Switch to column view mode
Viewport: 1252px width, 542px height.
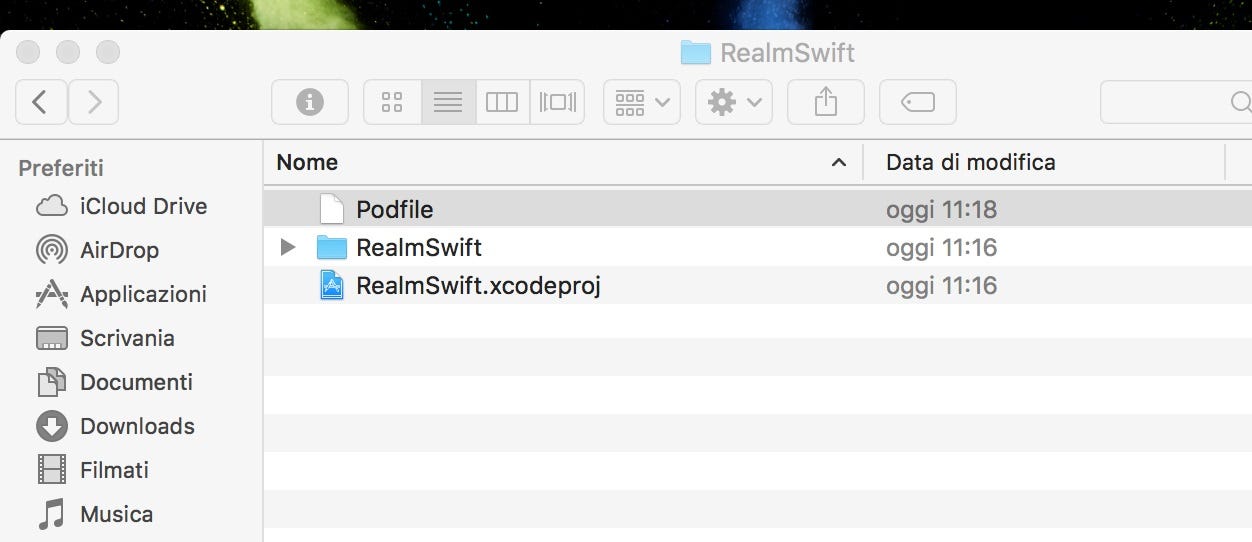502,102
